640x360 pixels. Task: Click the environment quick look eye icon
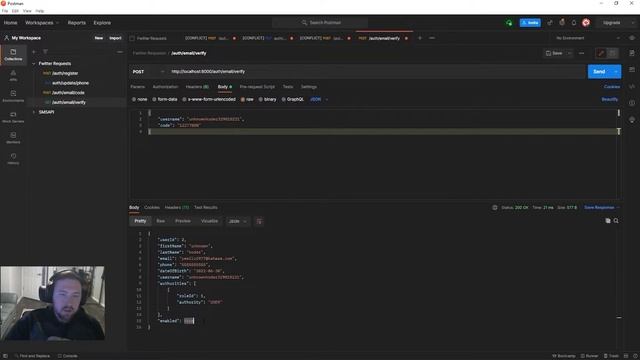(632, 38)
